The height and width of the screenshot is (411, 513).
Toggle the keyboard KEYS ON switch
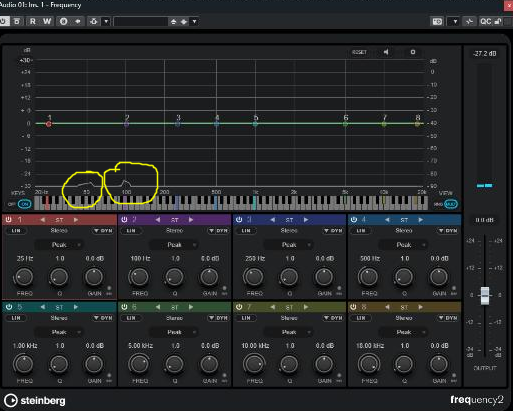click(x=24, y=204)
